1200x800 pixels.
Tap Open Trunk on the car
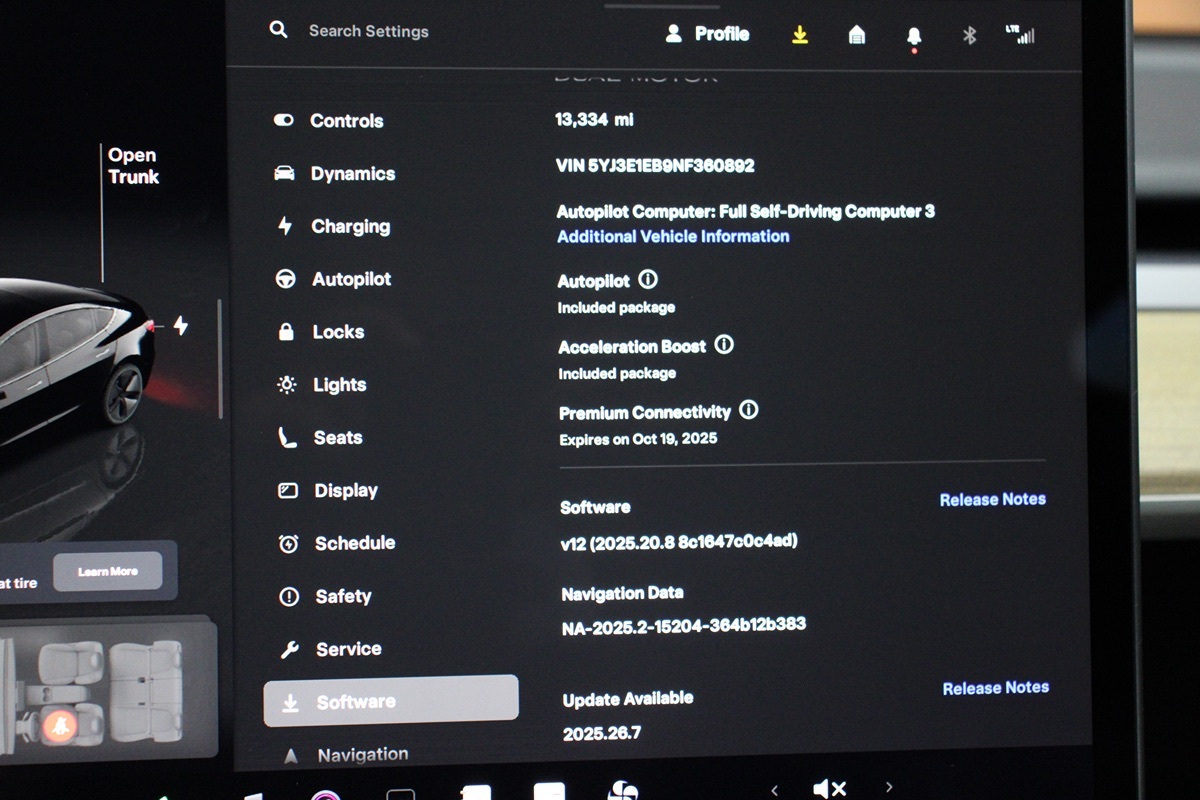[x=133, y=166]
